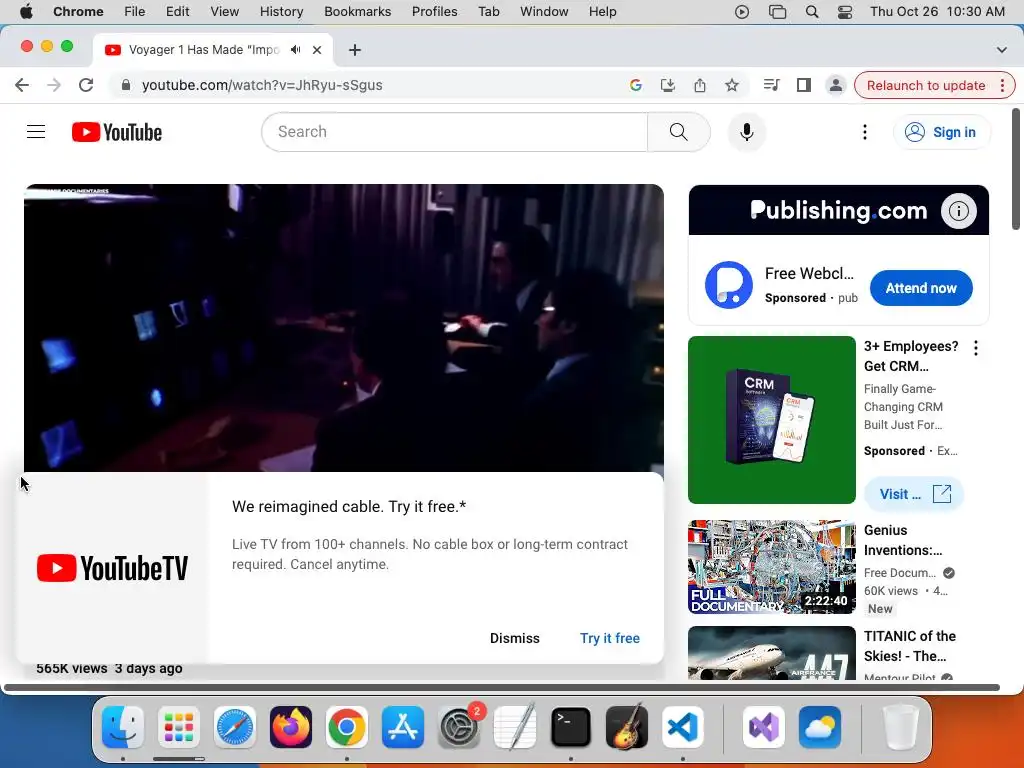Select the Voyager 1 tab
The width and height of the screenshot is (1024, 768).
tap(212, 50)
